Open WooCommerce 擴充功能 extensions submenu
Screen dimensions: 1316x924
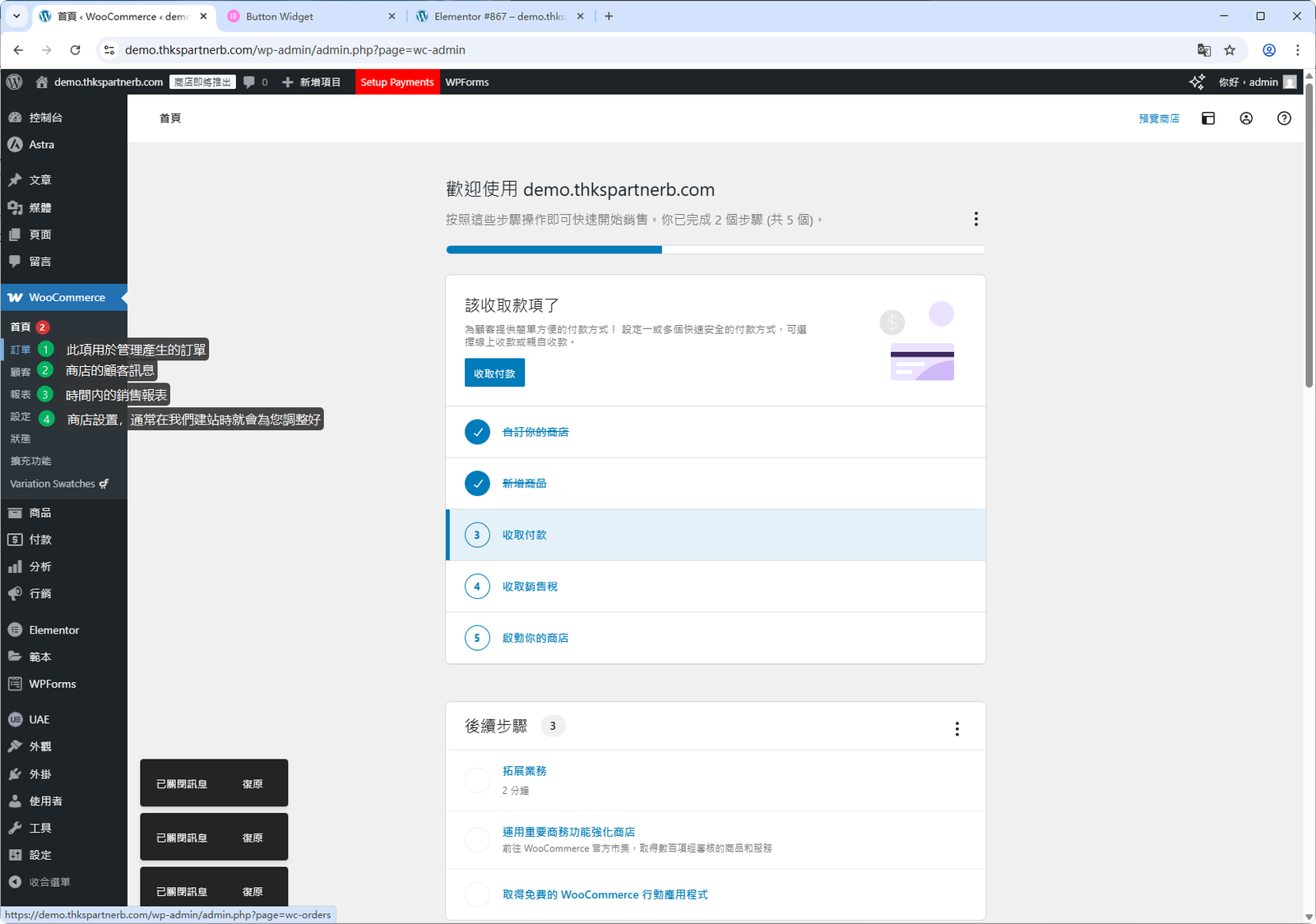click(30, 462)
